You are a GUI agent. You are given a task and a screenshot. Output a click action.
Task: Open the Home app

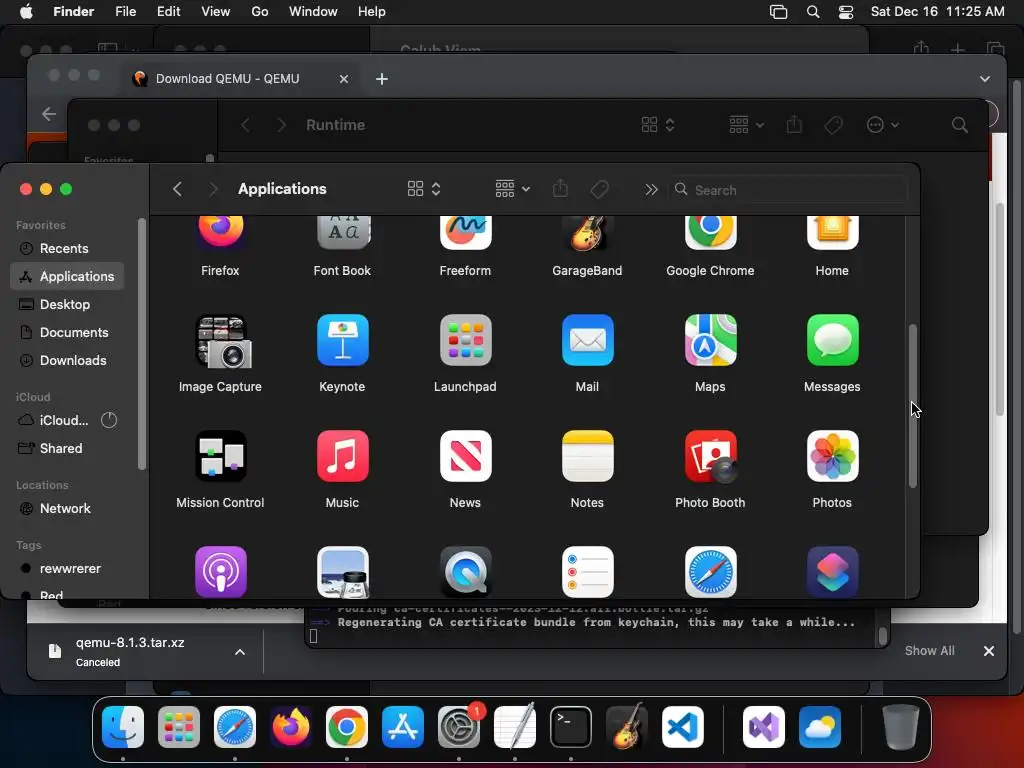pos(832,233)
